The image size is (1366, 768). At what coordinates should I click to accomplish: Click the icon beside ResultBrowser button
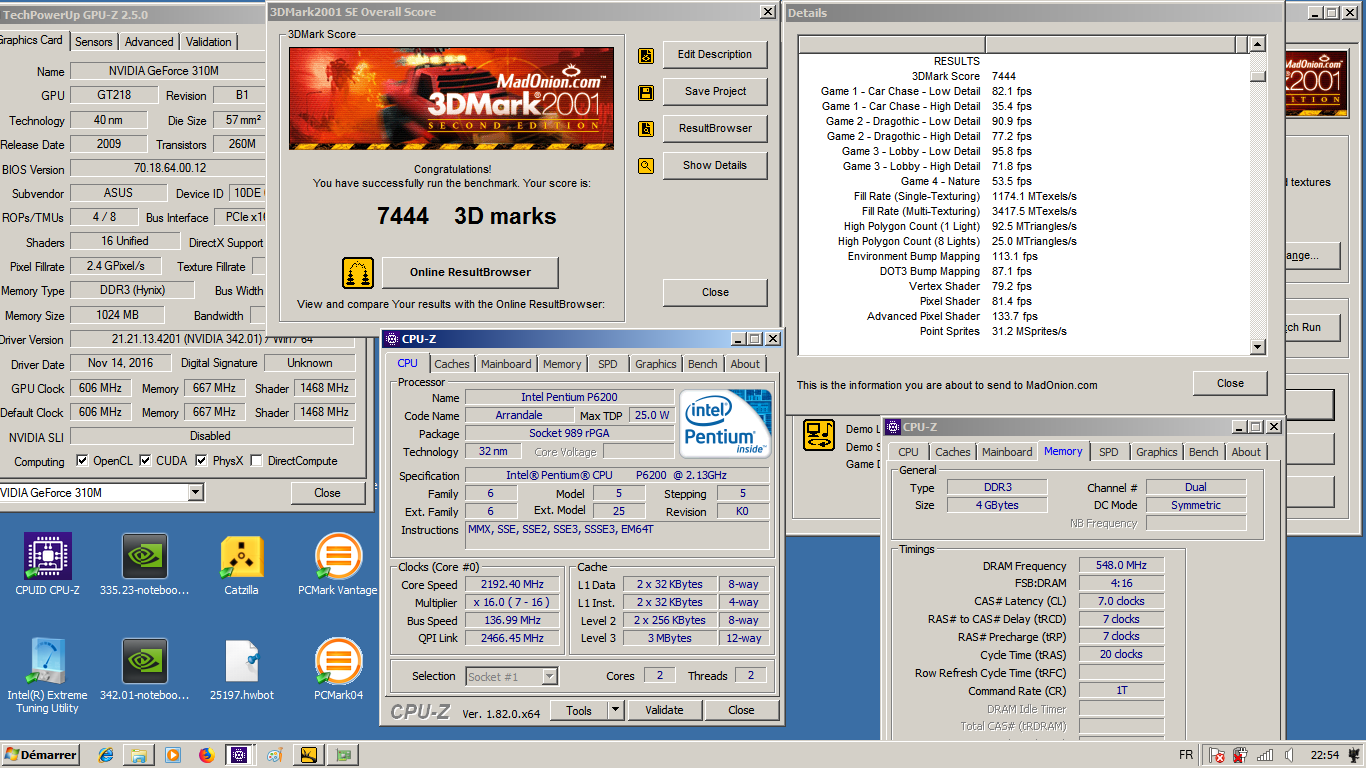click(x=646, y=129)
